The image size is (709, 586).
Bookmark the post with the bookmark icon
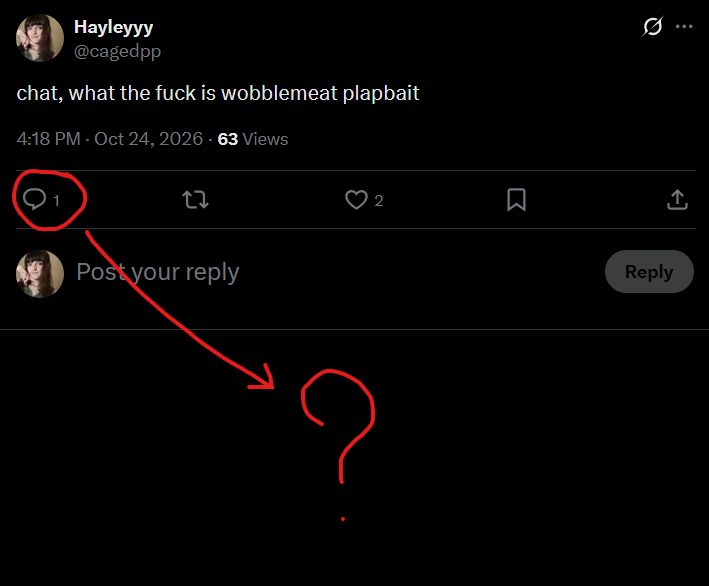(516, 199)
